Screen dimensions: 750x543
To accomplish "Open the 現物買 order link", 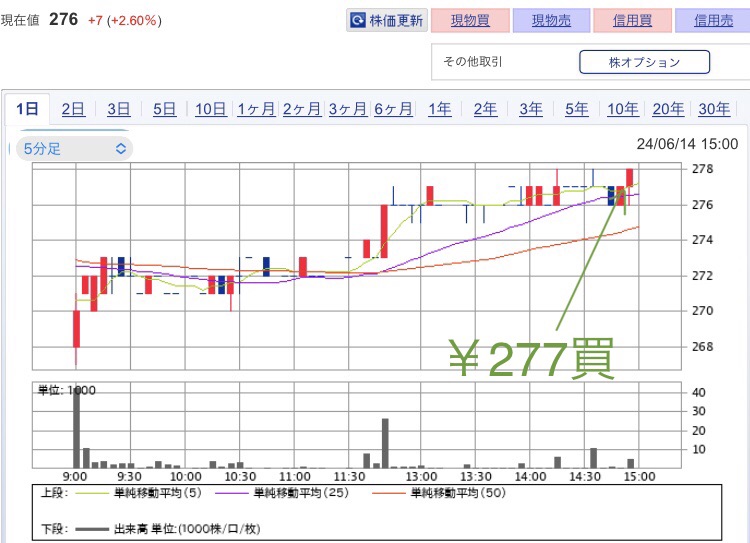I will point(470,21).
